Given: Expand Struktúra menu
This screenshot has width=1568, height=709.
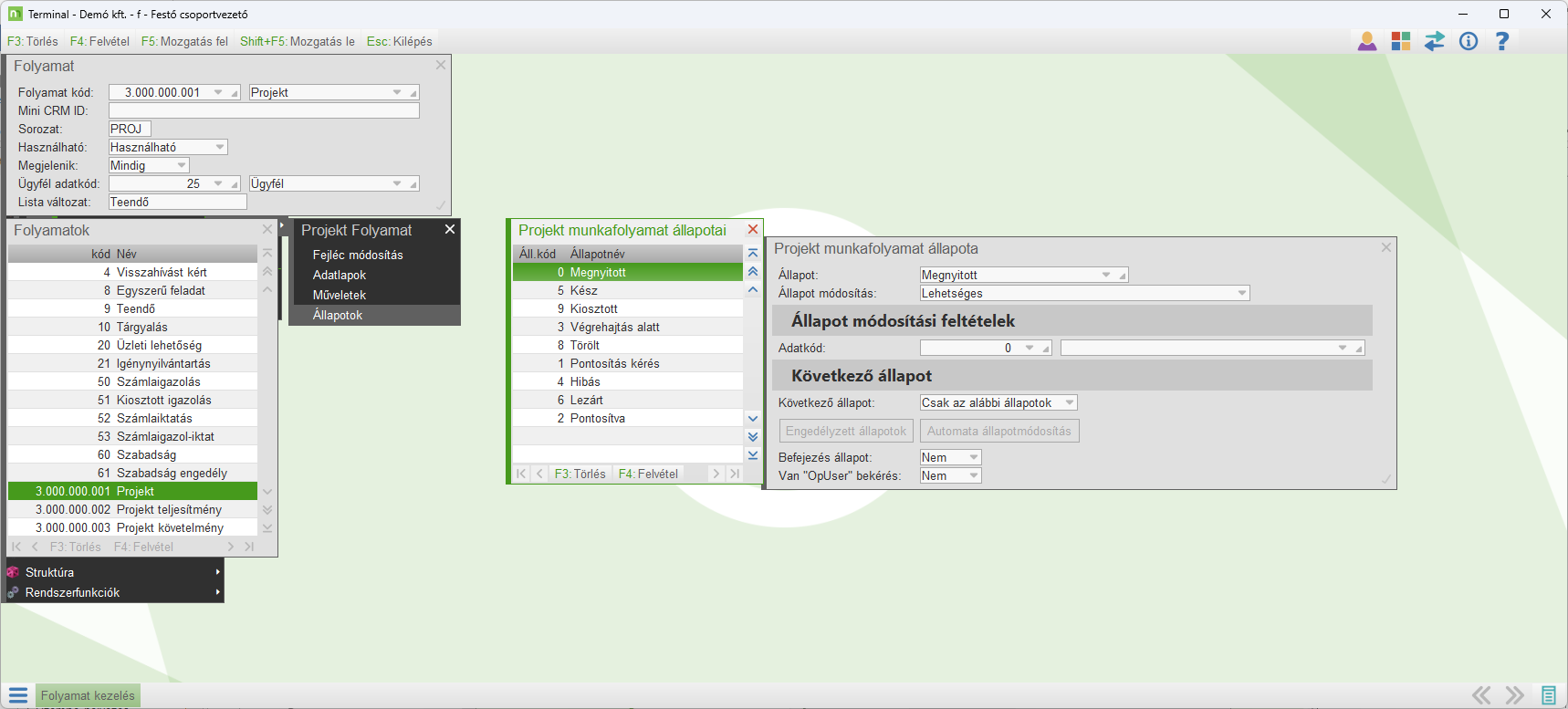Looking at the screenshot, I should pos(218,572).
